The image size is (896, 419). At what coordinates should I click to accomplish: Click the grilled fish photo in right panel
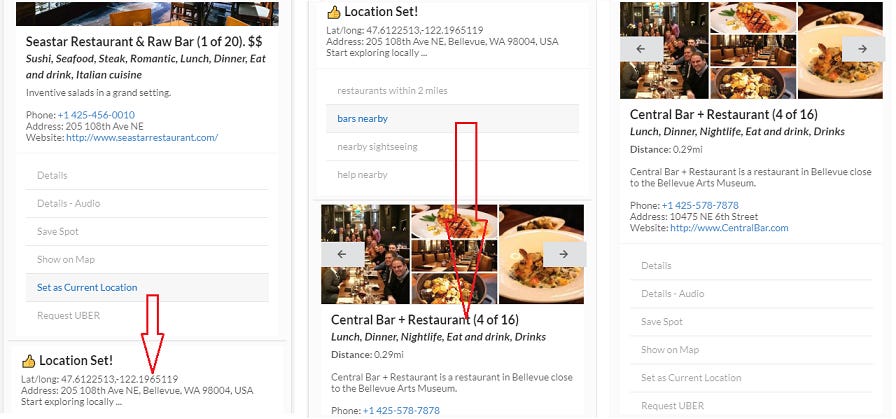pyautogui.click(x=753, y=18)
